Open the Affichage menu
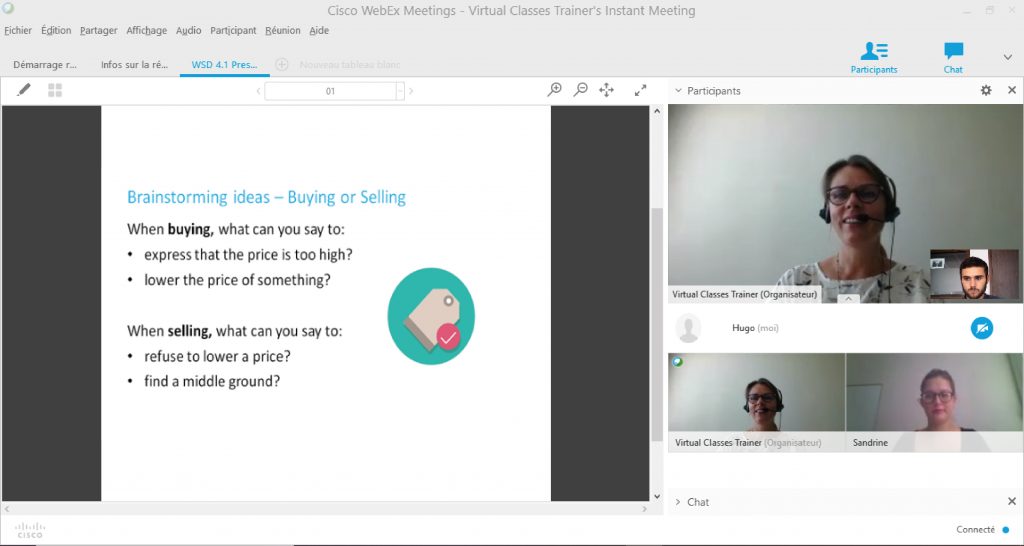This screenshot has height=546, width=1024. click(146, 30)
